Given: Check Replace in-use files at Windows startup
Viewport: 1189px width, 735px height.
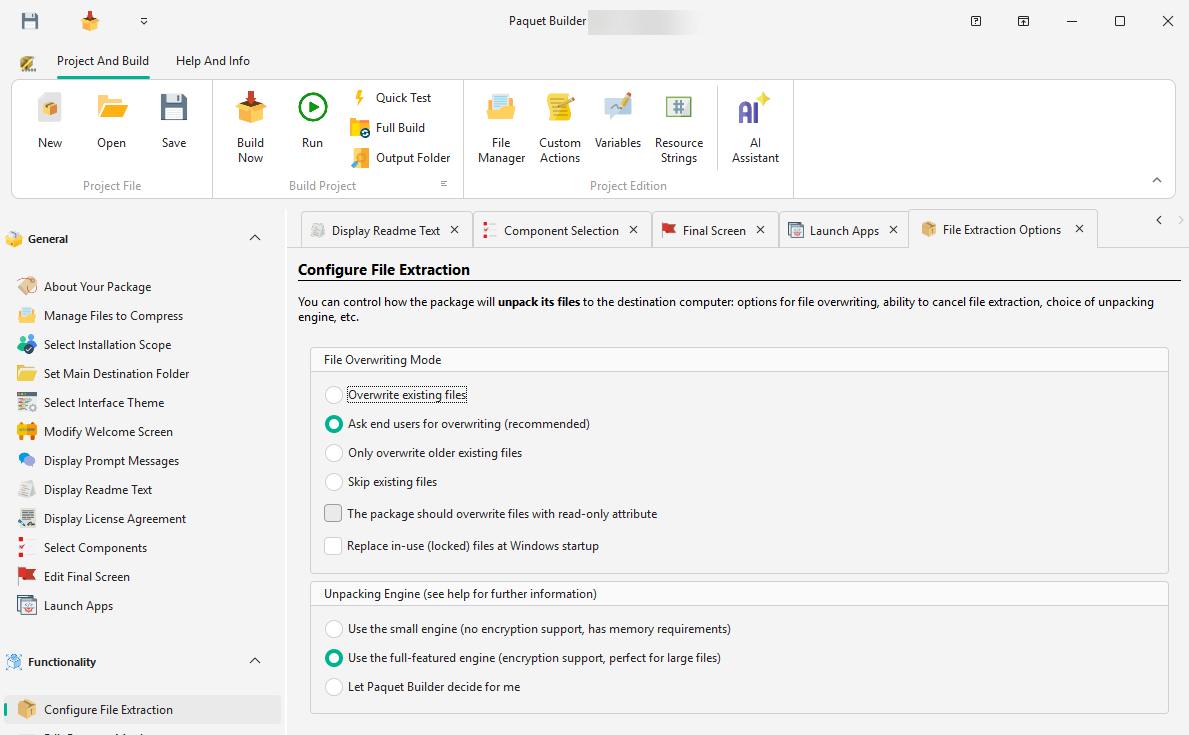Looking at the screenshot, I should click(333, 546).
